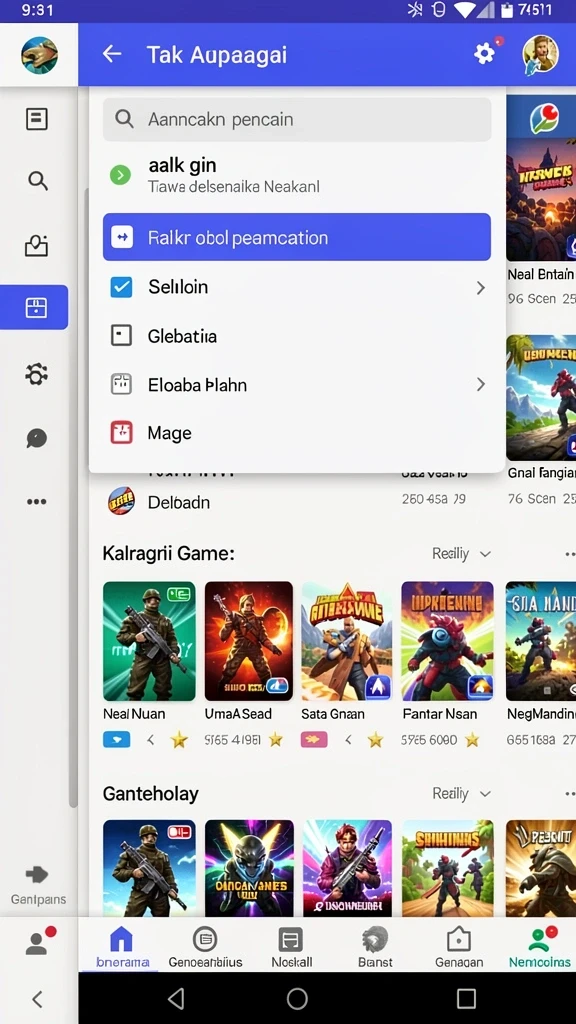Tap the sidebar bottom left chevron

click(x=37, y=998)
